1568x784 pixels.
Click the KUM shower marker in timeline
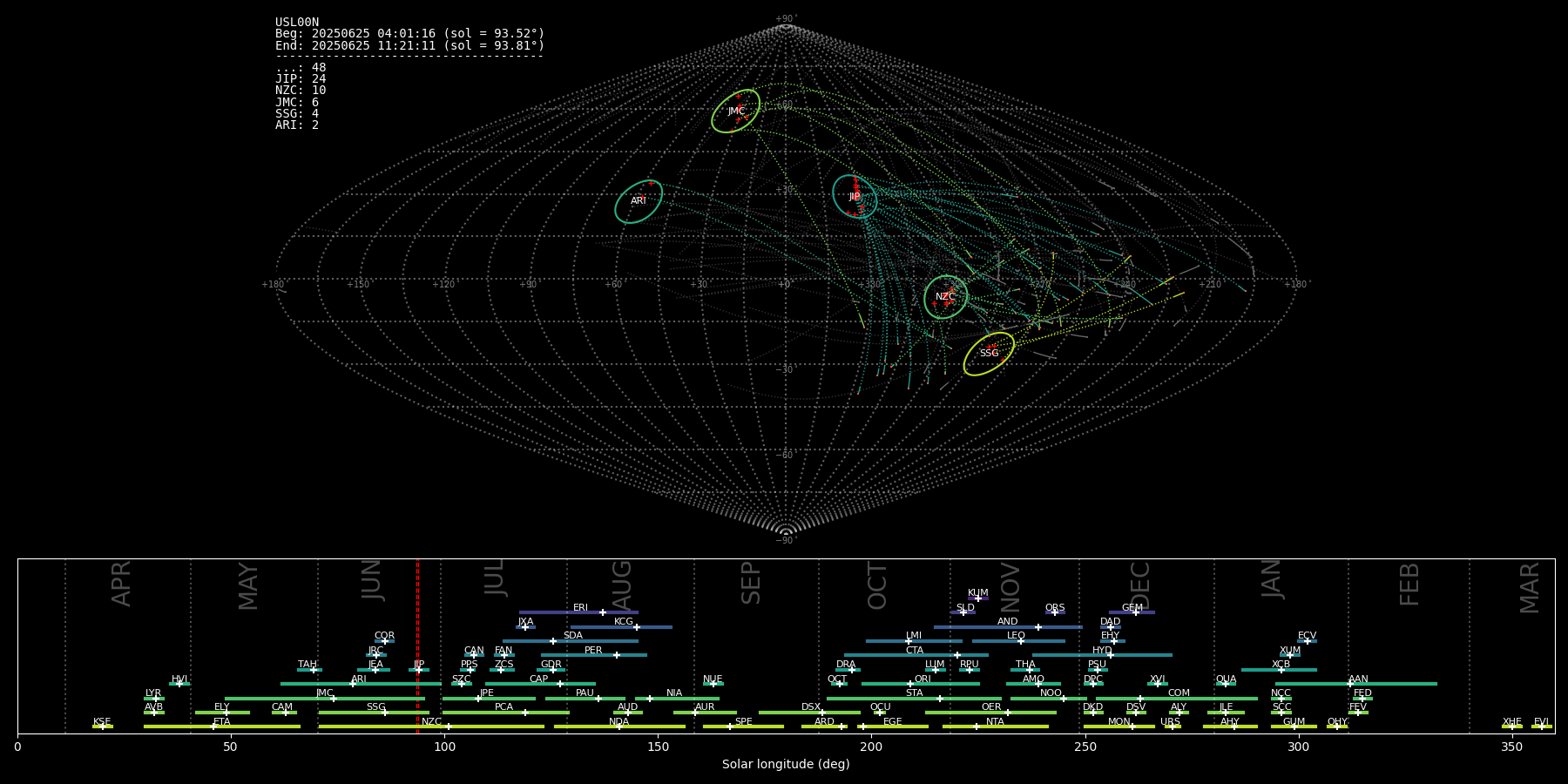978,598
